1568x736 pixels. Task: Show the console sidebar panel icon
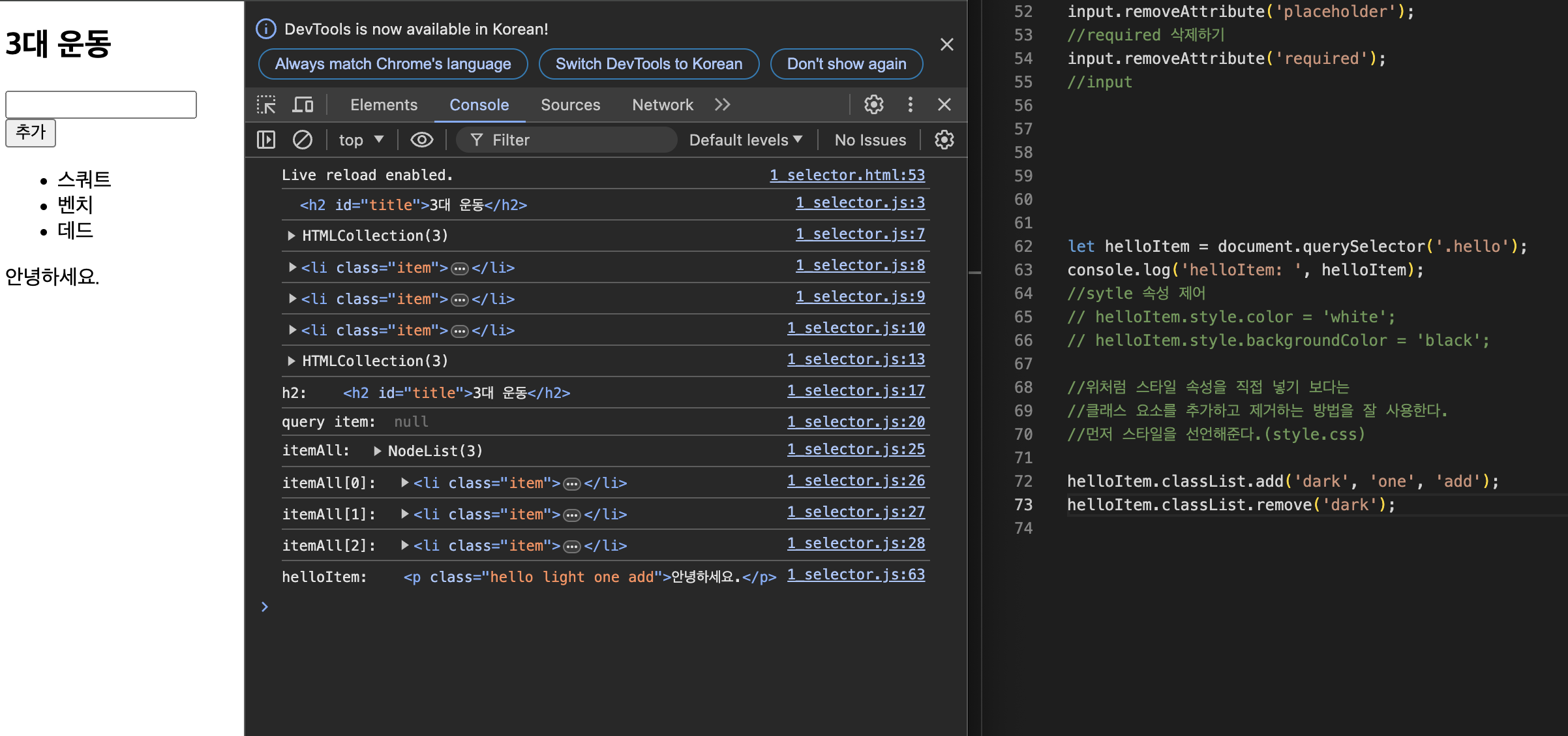[x=266, y=140]
